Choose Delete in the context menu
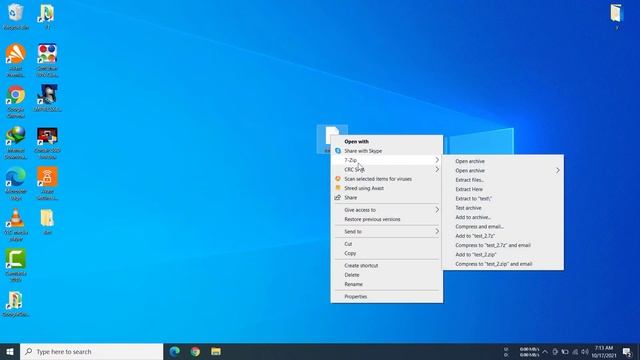 point(387,275)
